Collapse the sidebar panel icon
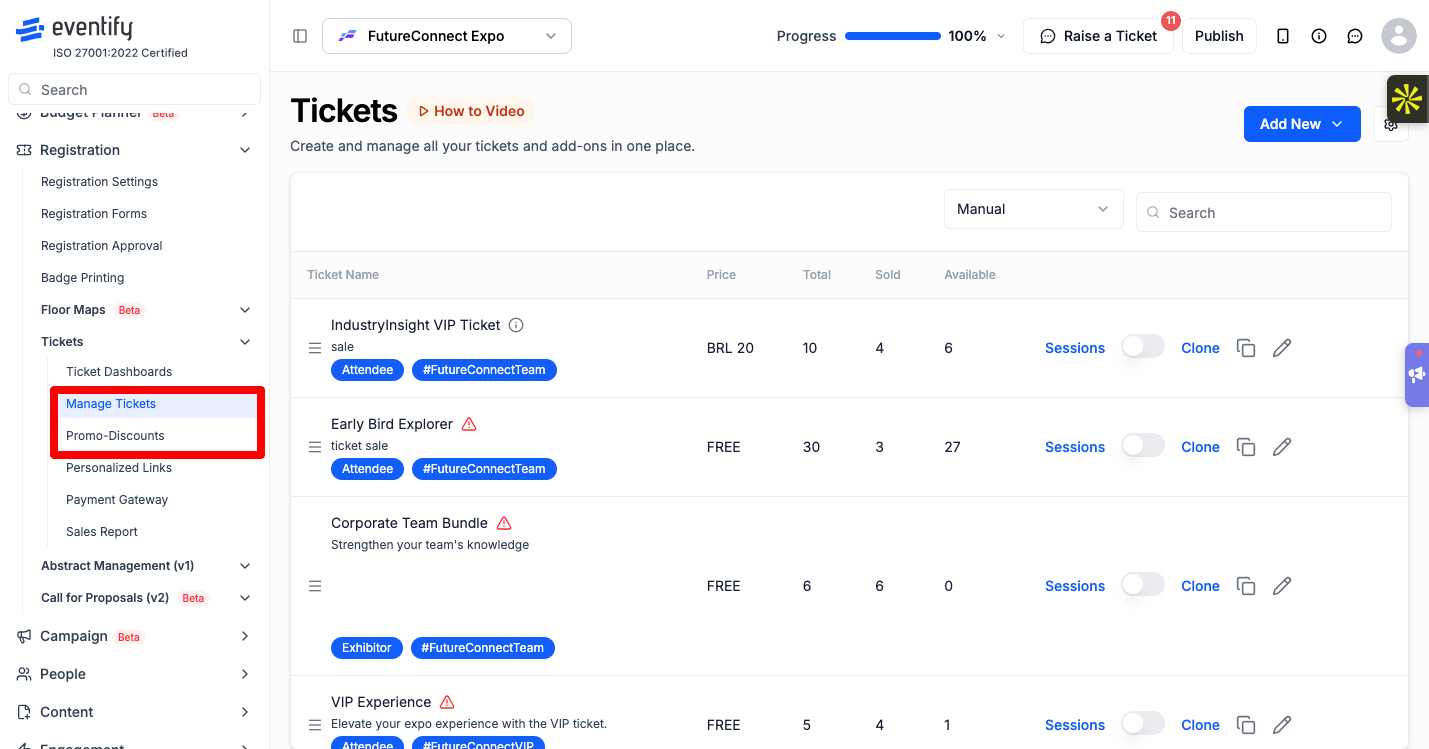This screenshot has width=1429, height=749. (x=300, y=36)
